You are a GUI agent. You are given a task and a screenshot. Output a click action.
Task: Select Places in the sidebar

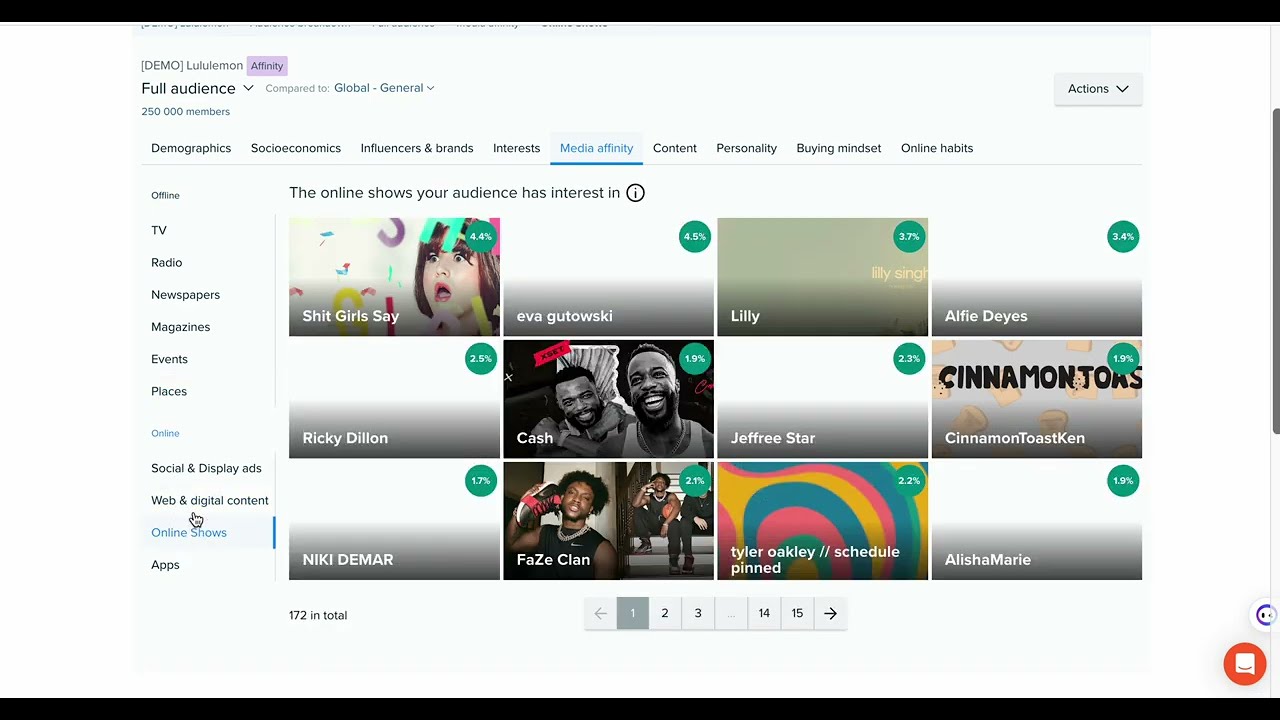tap(169, 391)
